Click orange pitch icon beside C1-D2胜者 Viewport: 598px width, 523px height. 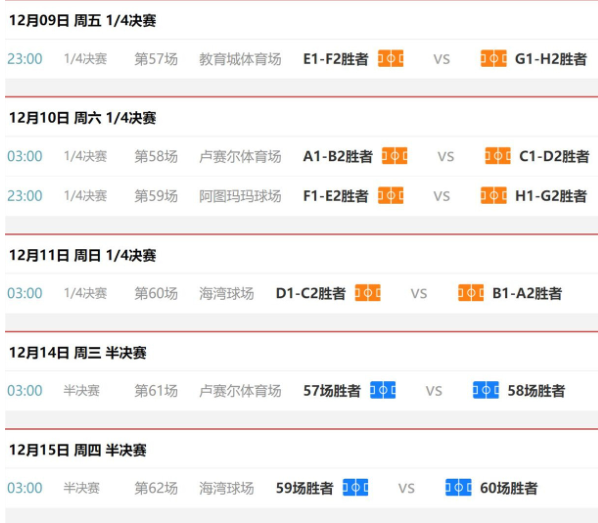coord(498,156)
